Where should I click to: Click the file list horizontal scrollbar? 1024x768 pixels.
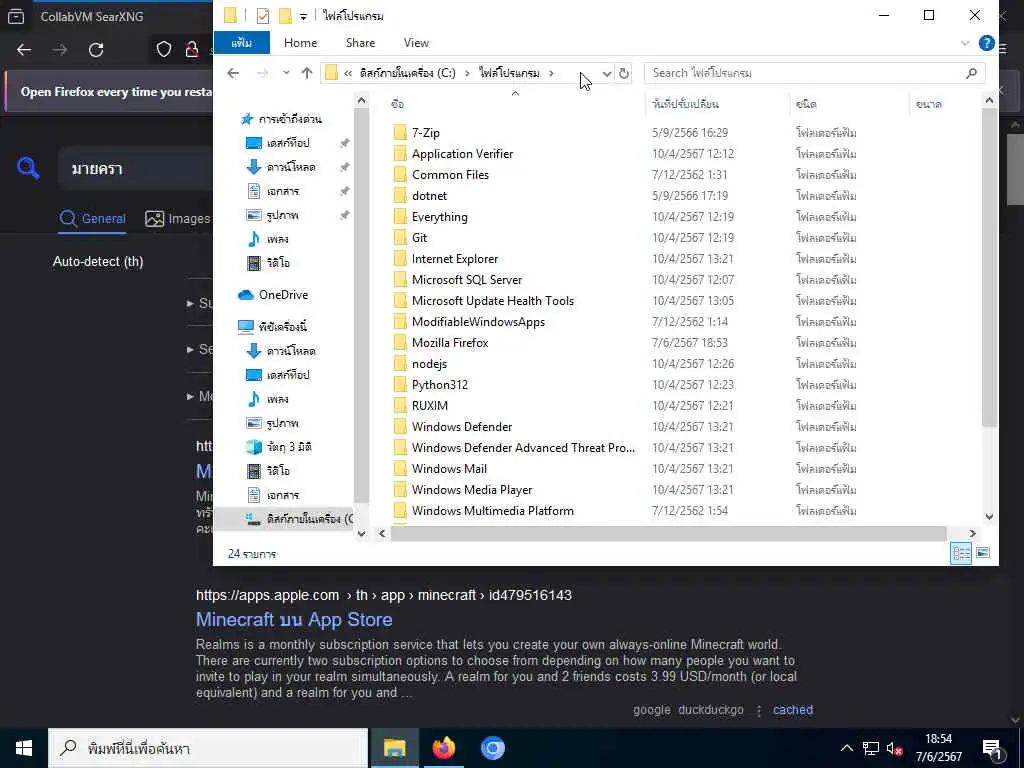click(668, 534)
